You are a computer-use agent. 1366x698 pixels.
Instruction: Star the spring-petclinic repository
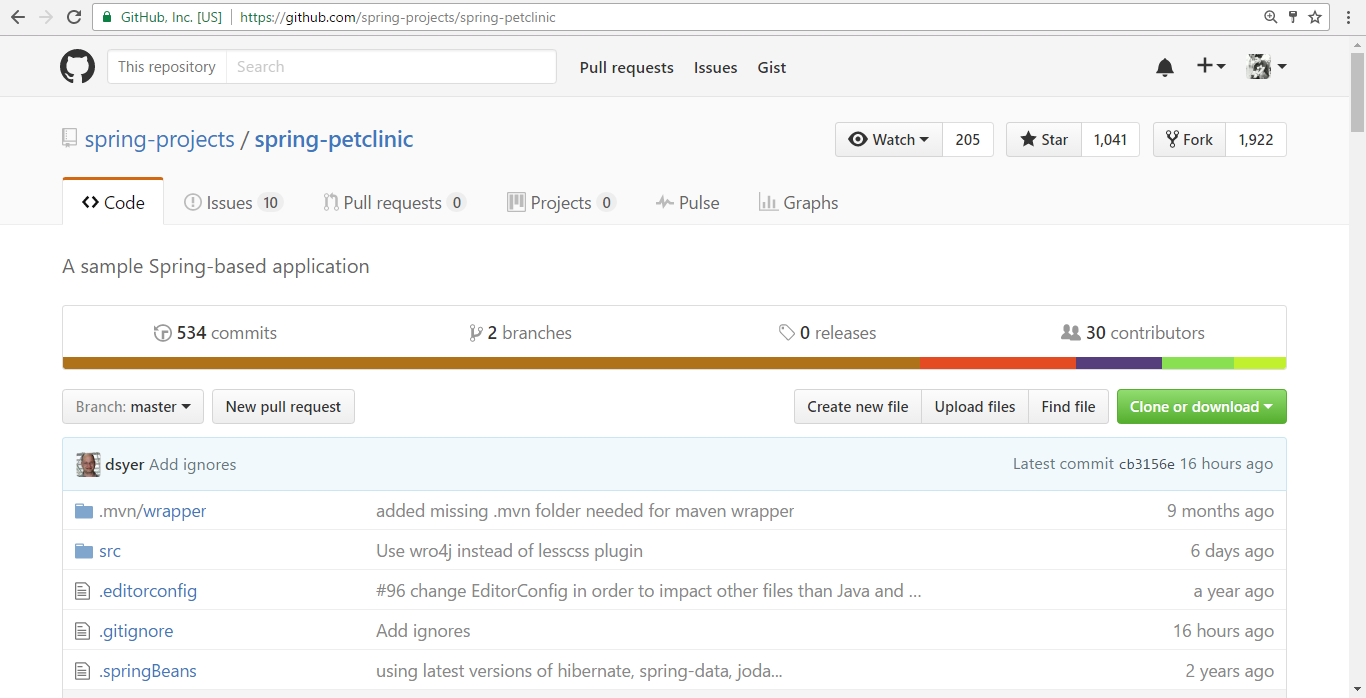point(1043,140)
